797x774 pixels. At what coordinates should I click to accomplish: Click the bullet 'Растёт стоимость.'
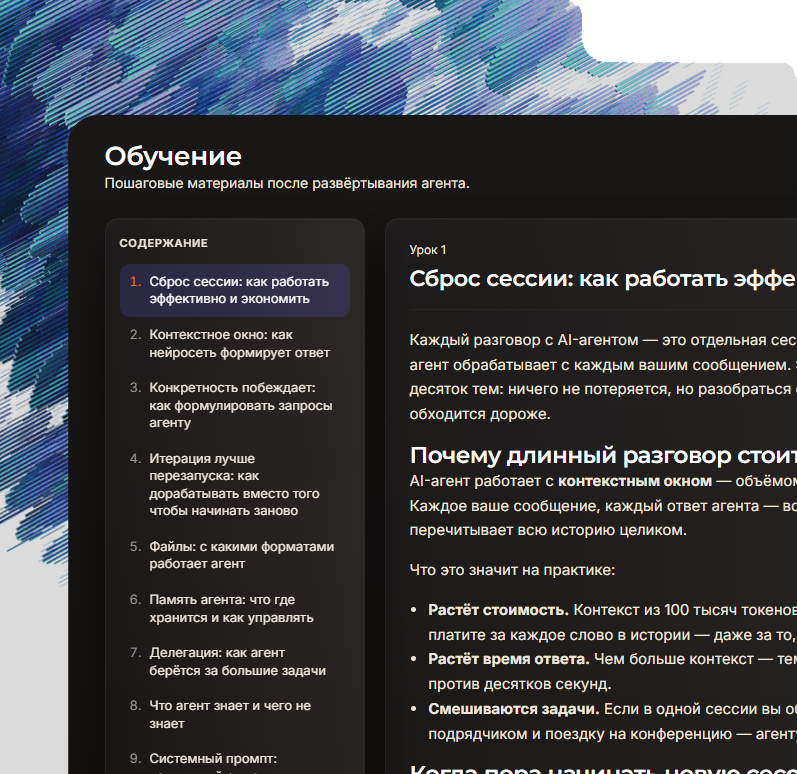click(x=498, y=610)
